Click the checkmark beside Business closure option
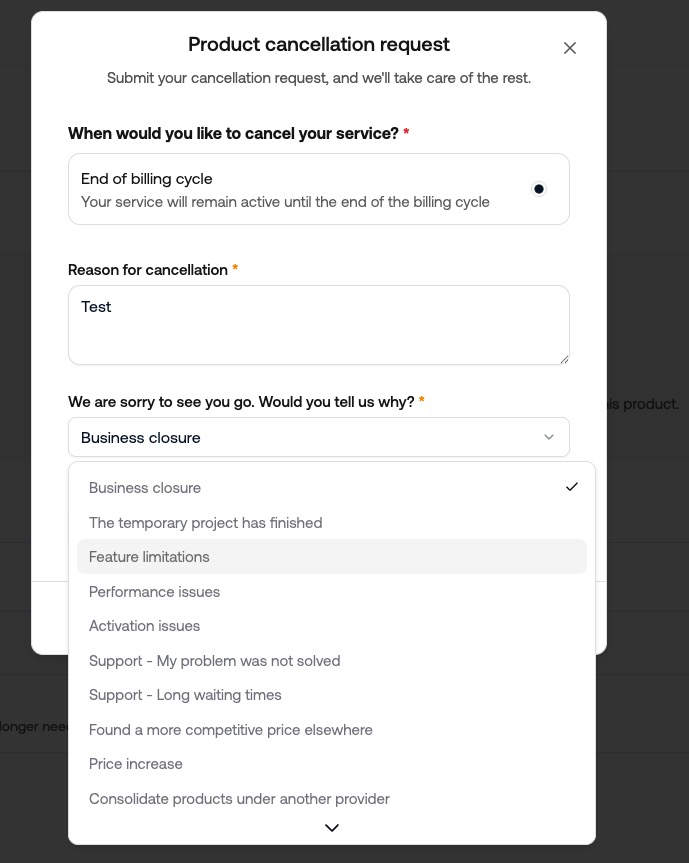This screenshot has width=689, height=863. coord(572,487)
